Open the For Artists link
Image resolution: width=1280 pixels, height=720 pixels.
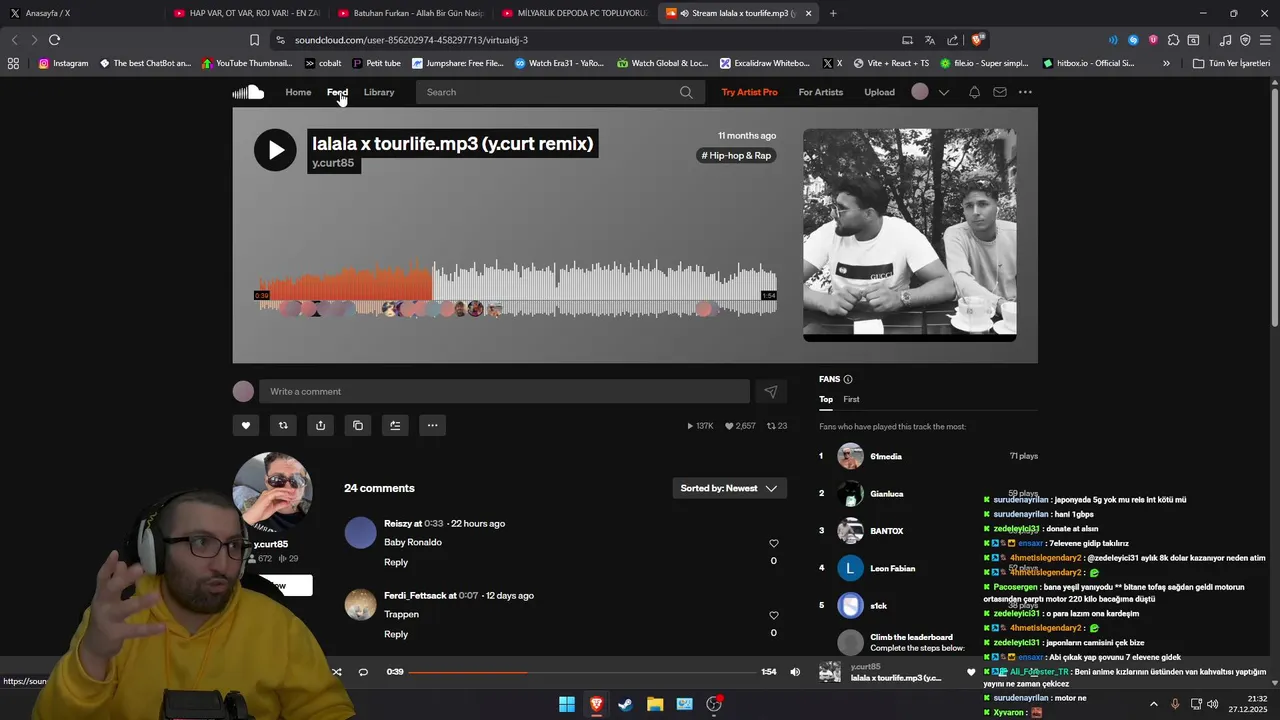tap(820, 92)
